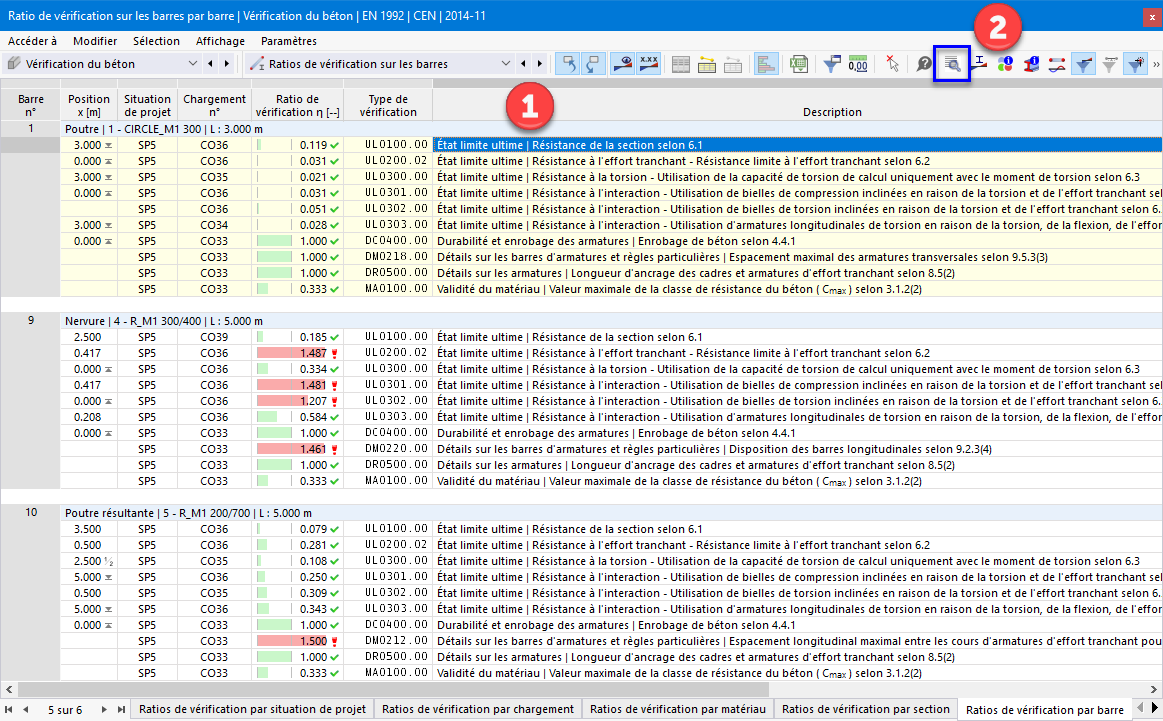Go to previous table beside Ratios de vérification
The image size is (1163, 721).
(x=524, y=64)
